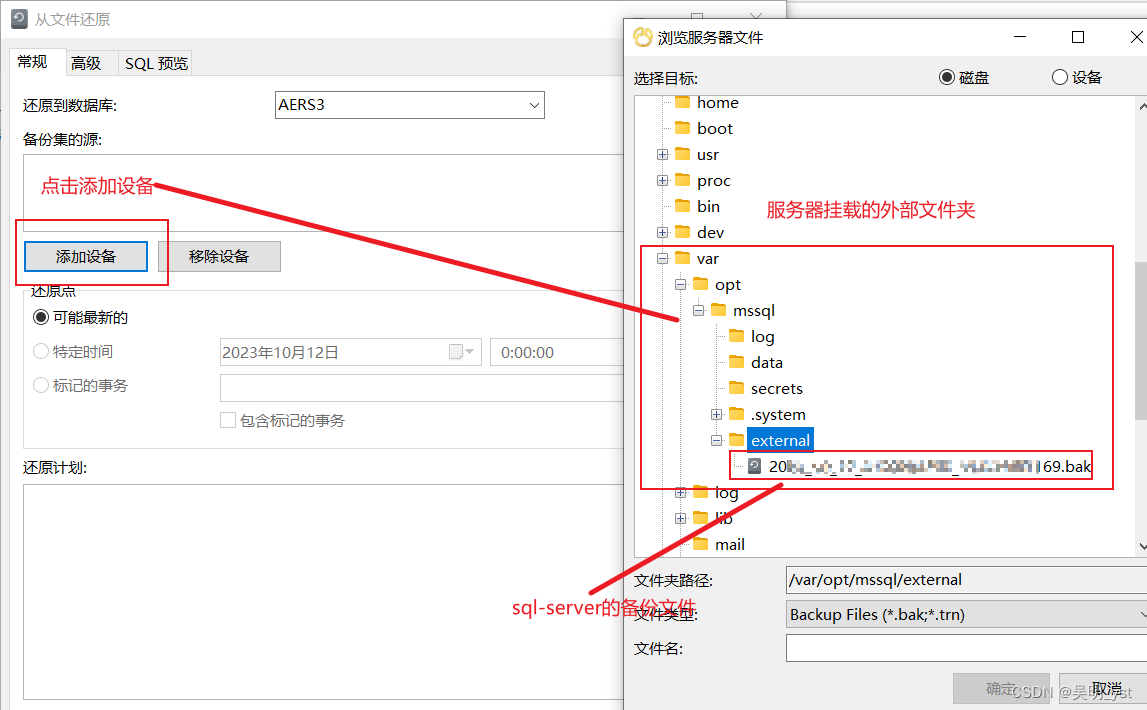Collapse the var folder node

663,258
